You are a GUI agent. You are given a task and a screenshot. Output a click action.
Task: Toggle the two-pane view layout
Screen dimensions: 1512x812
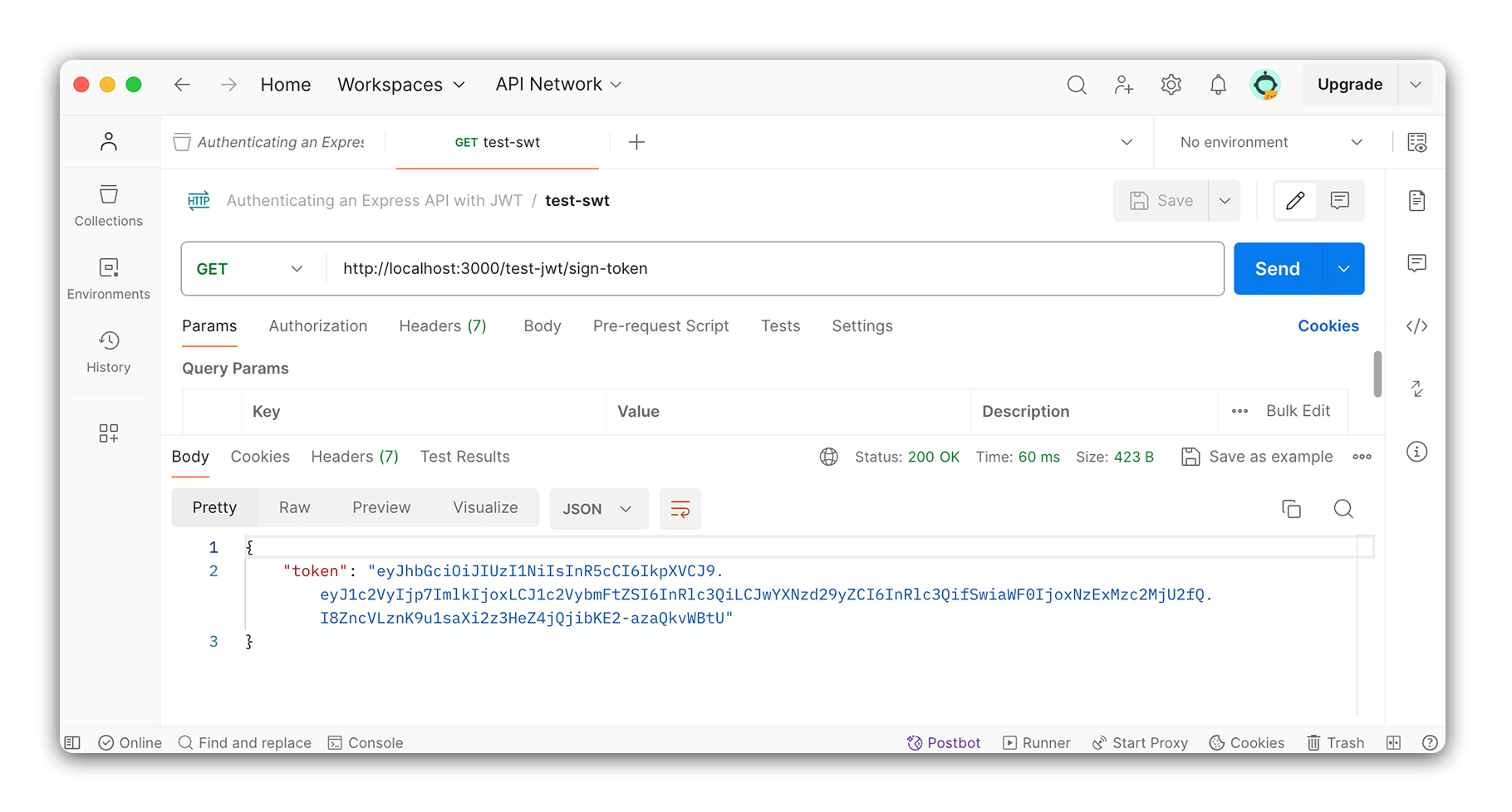coord(1393,742)
